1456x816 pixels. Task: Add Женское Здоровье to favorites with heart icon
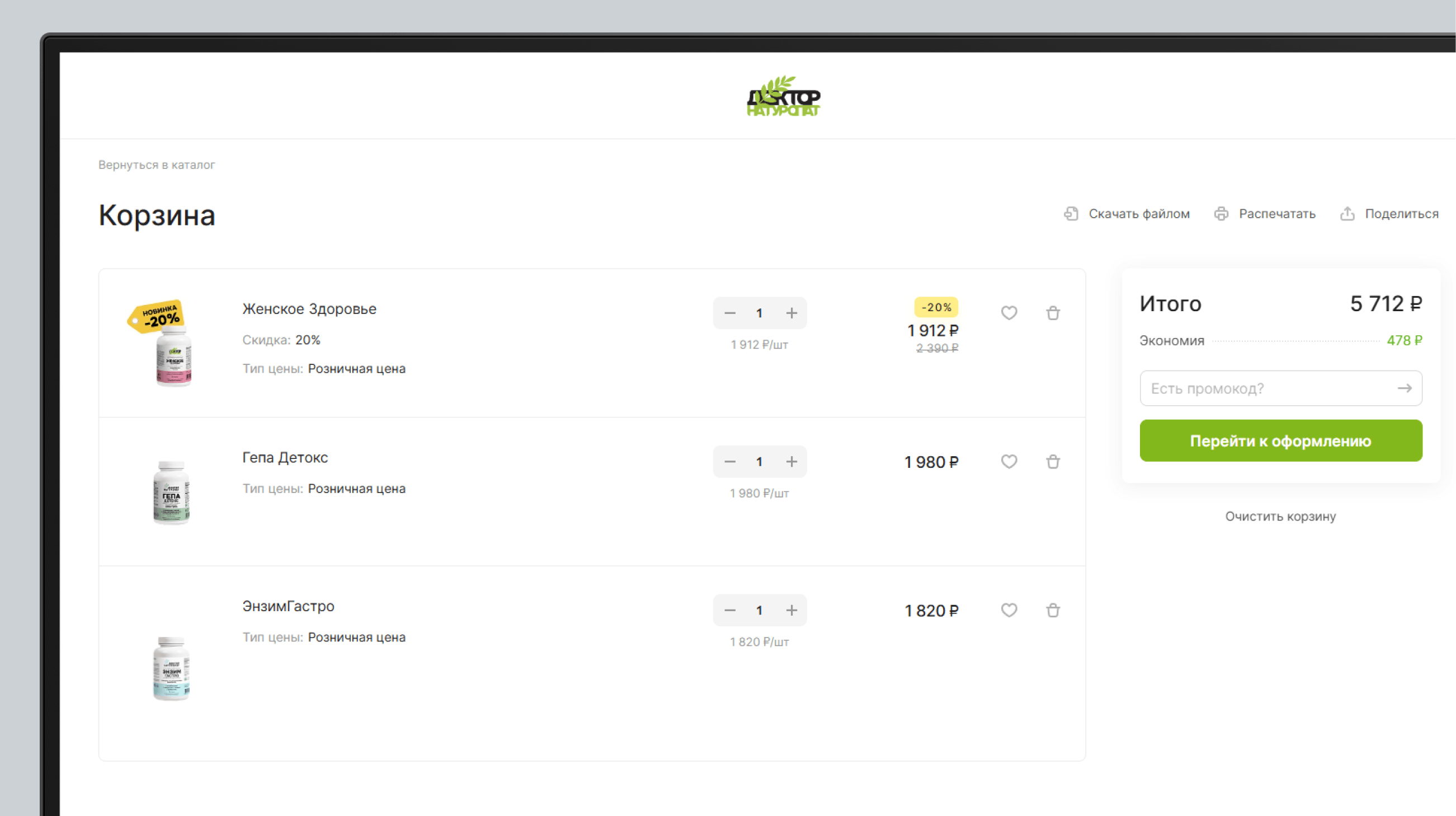coord(1009,313)
